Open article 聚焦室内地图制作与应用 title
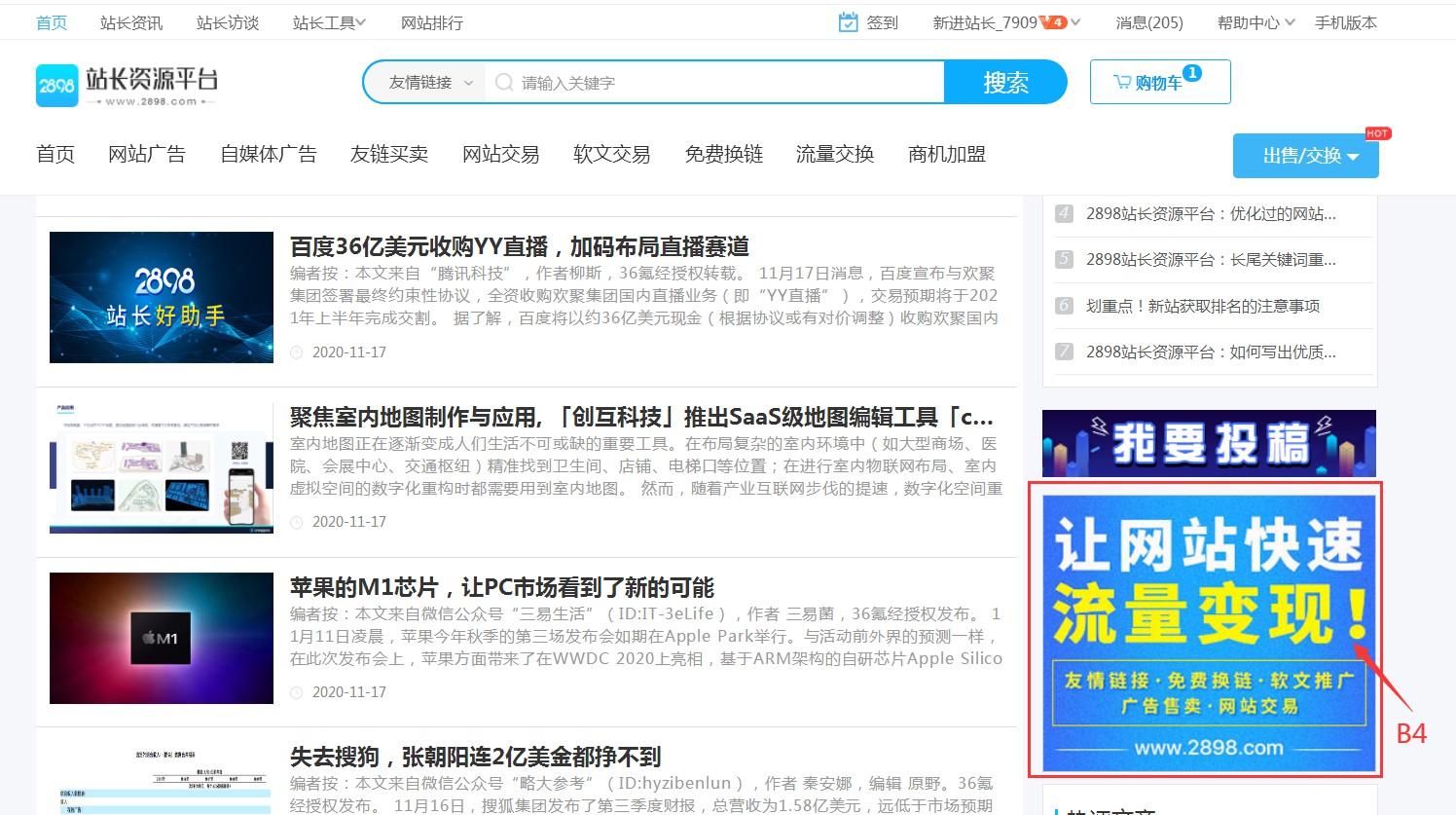The height and width of the screenshot is (815, 1456). point(641,417)
